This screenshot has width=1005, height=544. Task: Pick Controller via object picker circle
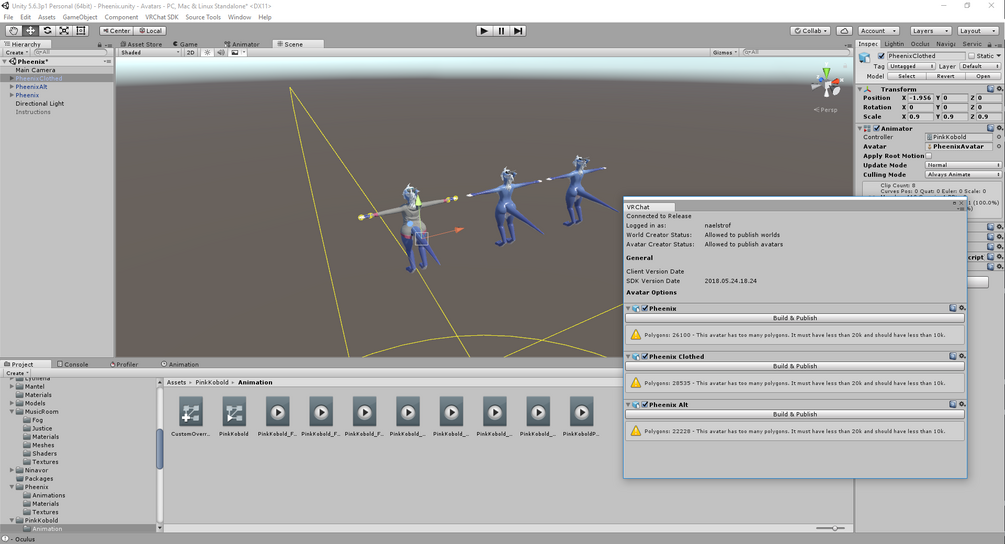pyautogui.click(x=999, y=137)
